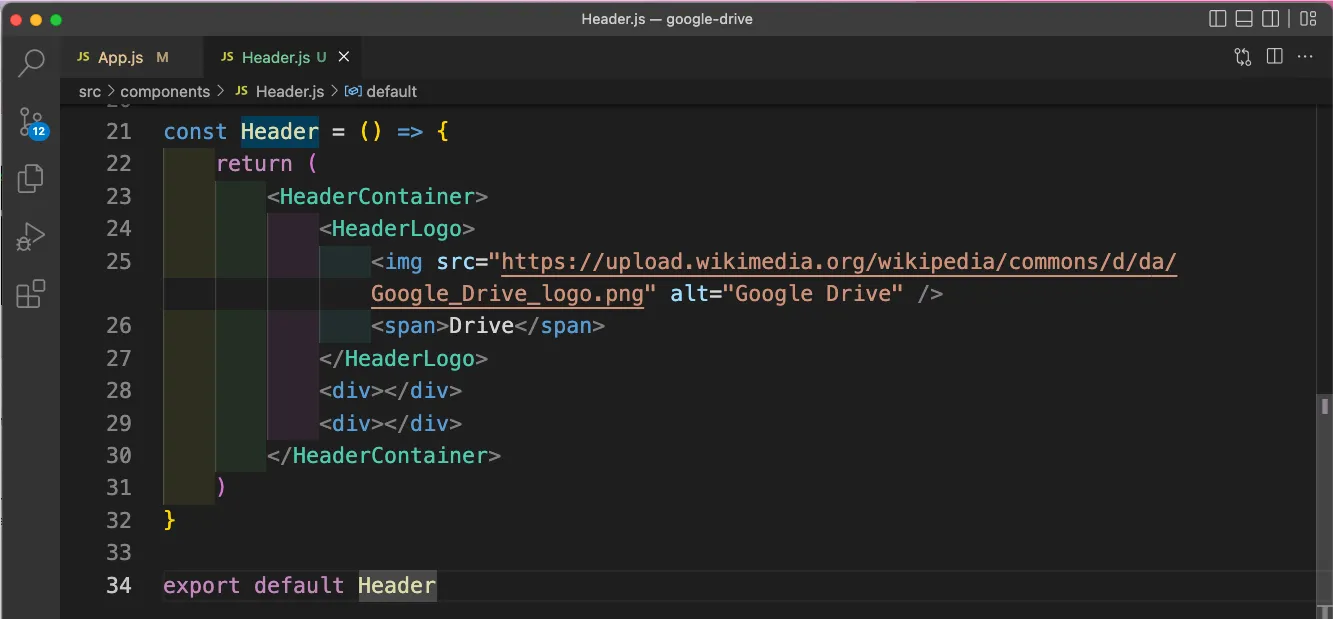
Task: Switch to the App.js tab
Action: pyautogui.click(x=131, y=57)
